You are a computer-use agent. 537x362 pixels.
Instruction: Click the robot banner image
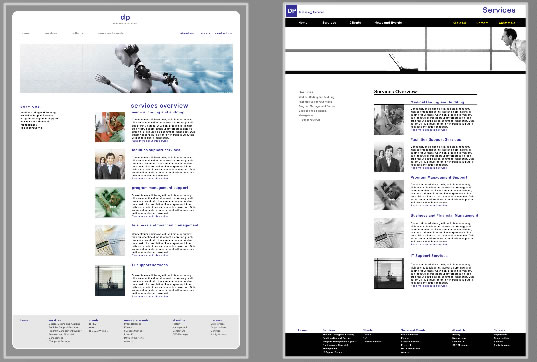coord(126,68)
